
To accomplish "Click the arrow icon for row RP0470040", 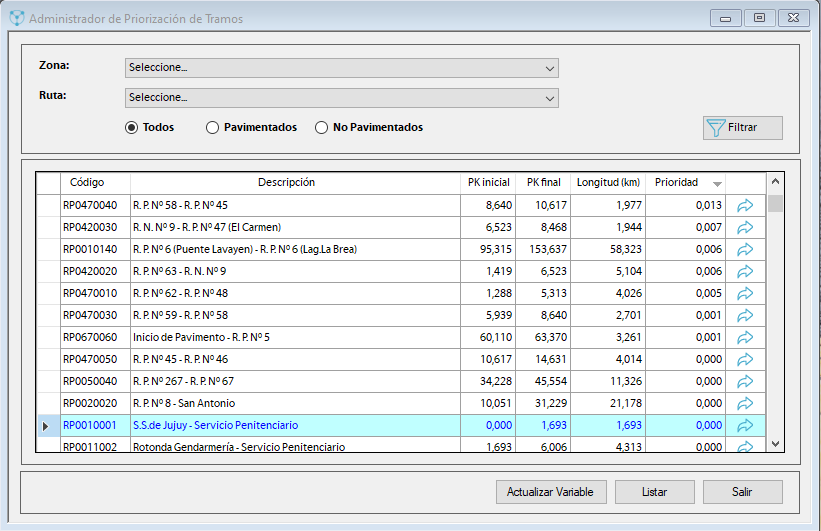I will (745, 205).
